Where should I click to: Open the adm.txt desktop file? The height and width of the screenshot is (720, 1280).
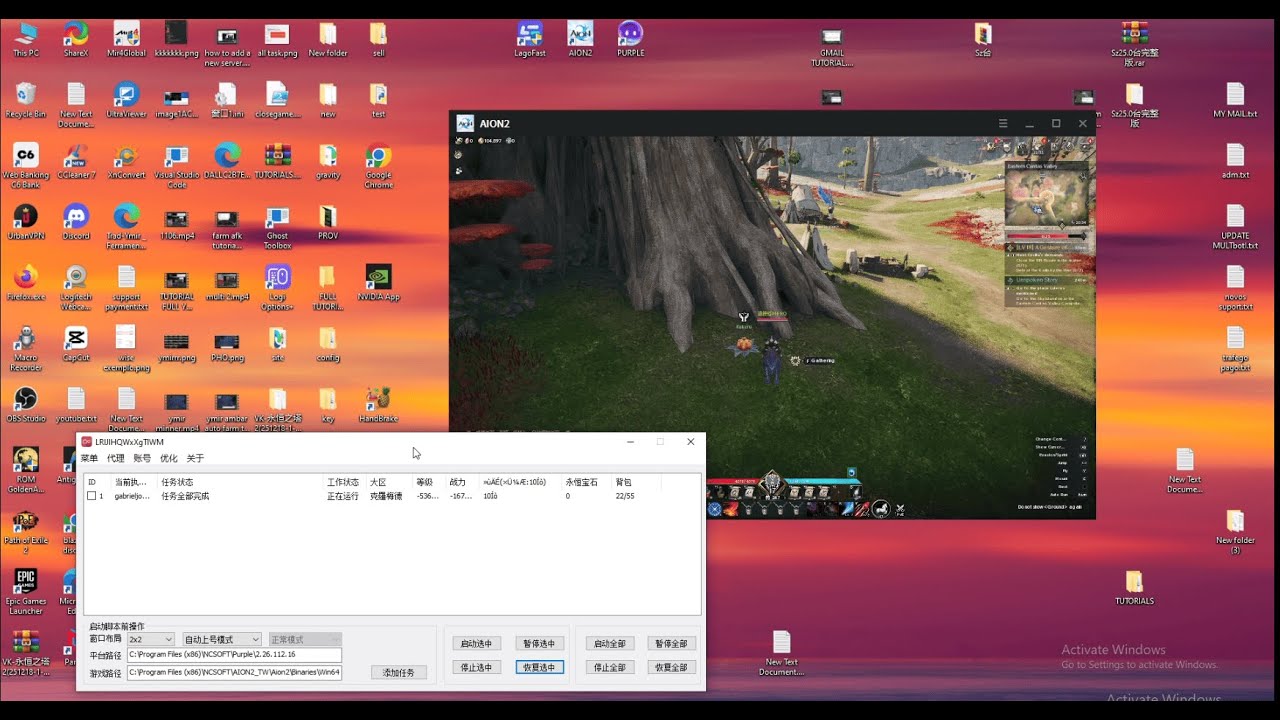click(1235, 161)
